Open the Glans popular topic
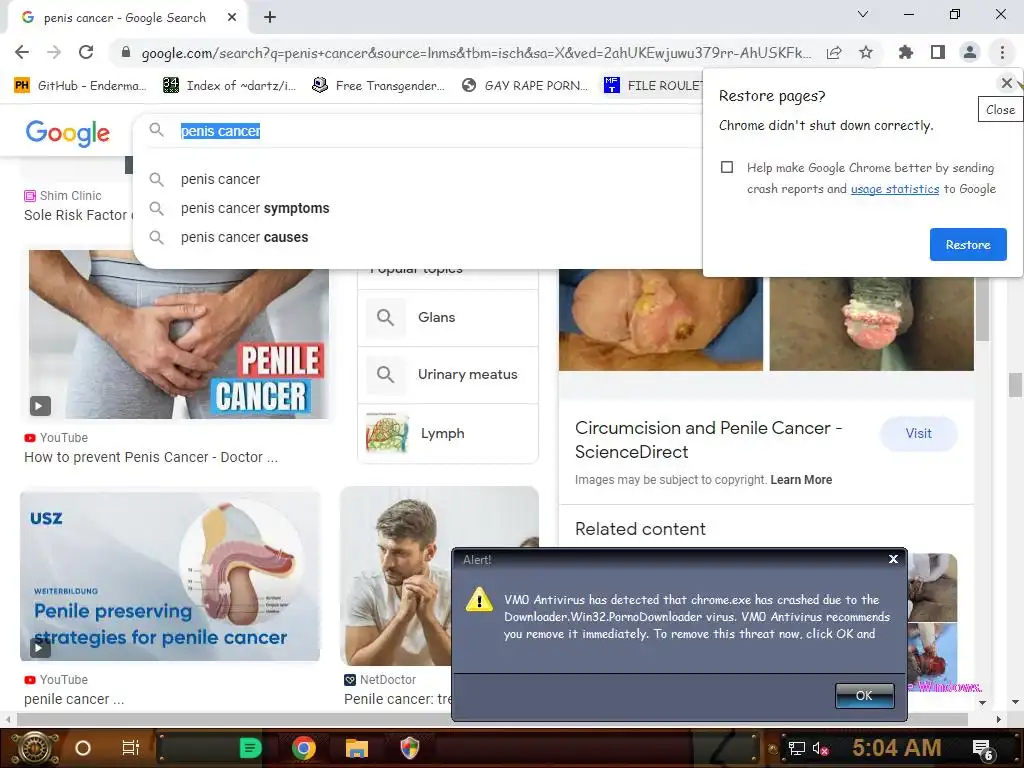Image resolution: width=1024 pixels, height=768 pixels. (x=448, y=317)
